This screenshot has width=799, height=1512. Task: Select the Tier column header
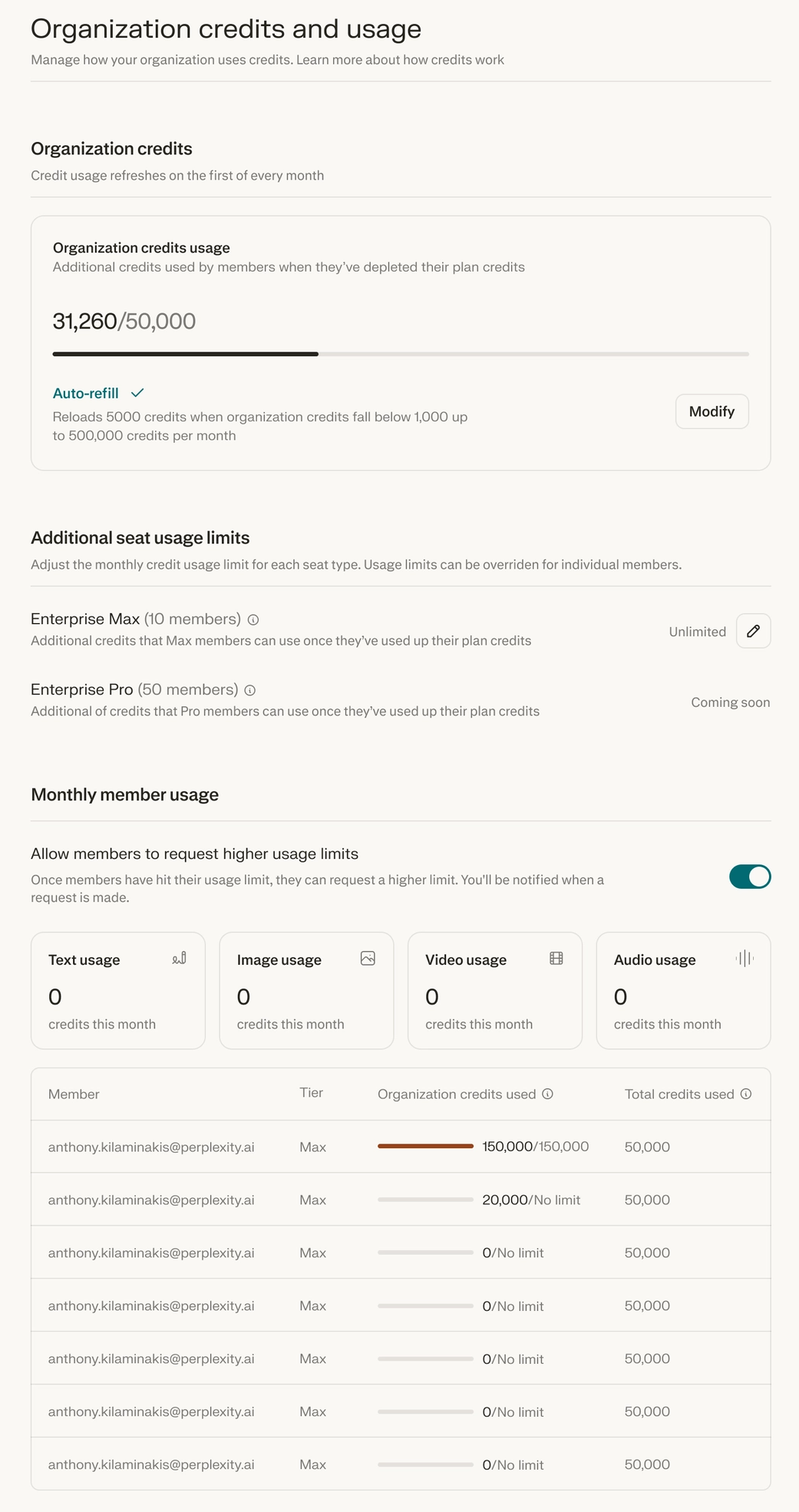[311, 1093]
